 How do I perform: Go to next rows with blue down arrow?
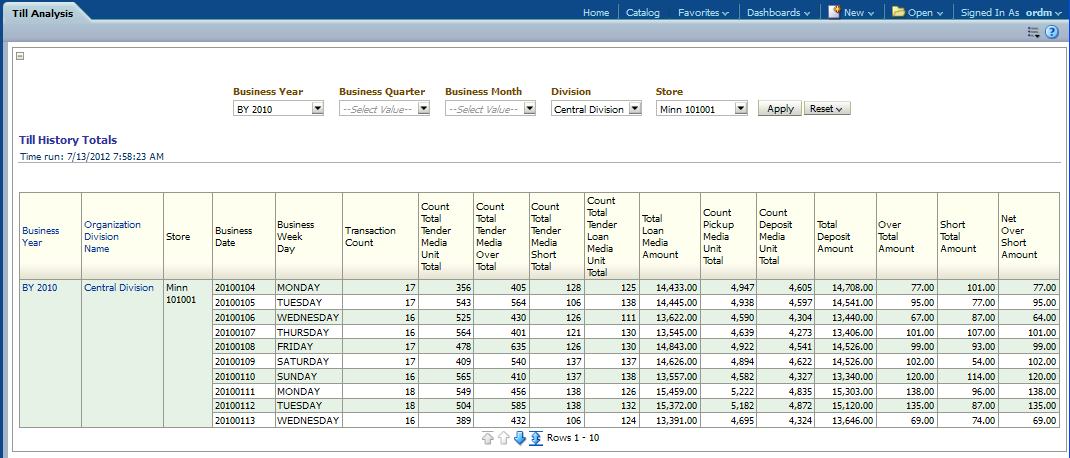point(520,438)
